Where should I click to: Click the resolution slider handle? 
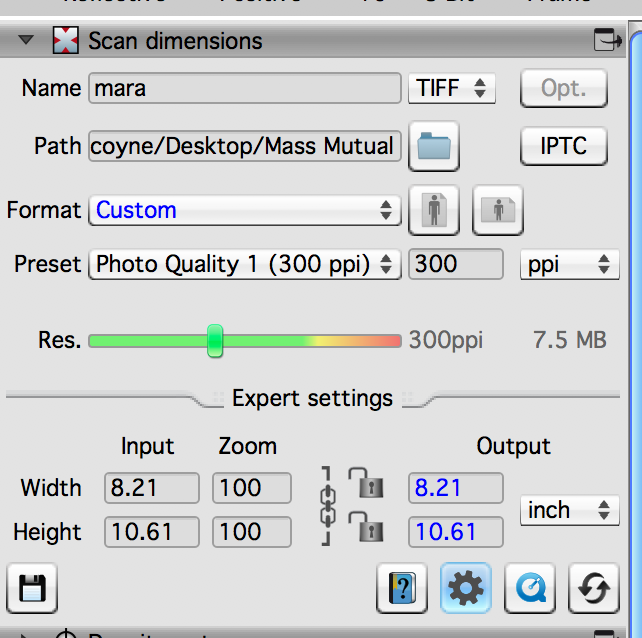215,340
